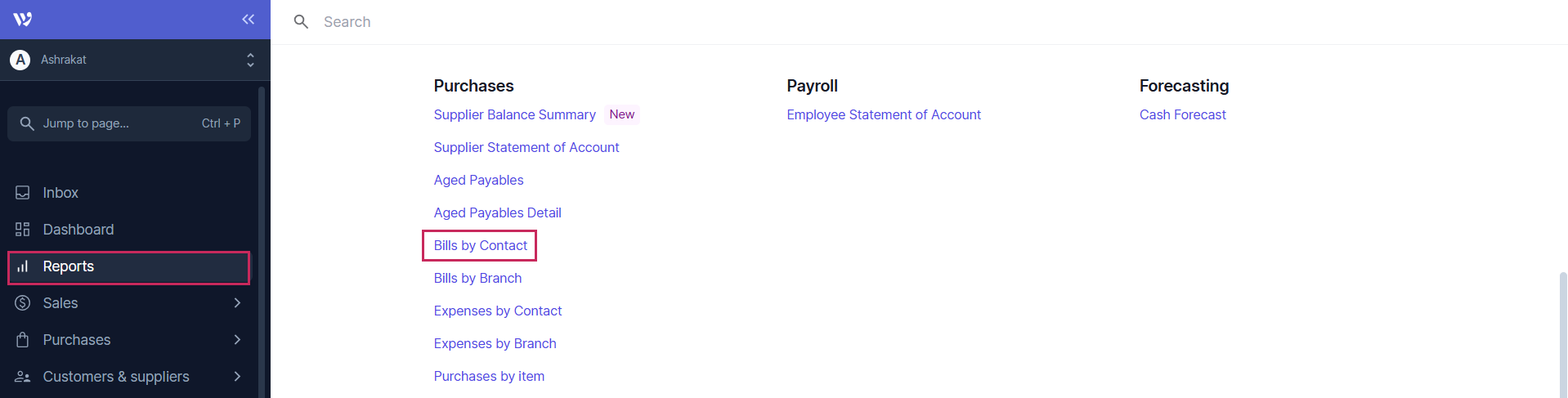Viewport: 1568px width, 398px height.
Task: Open Inbox from the sidebar
Action: 61,193
